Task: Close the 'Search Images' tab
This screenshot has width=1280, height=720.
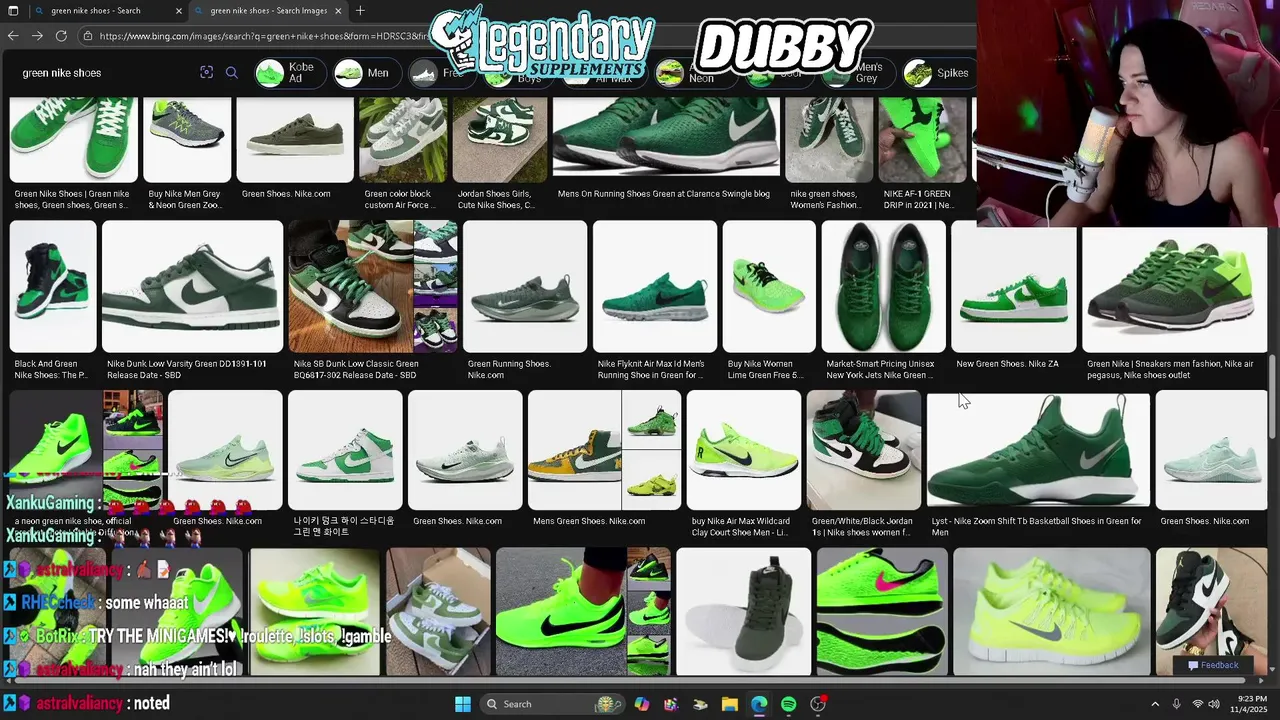Action: pos(338,11)
